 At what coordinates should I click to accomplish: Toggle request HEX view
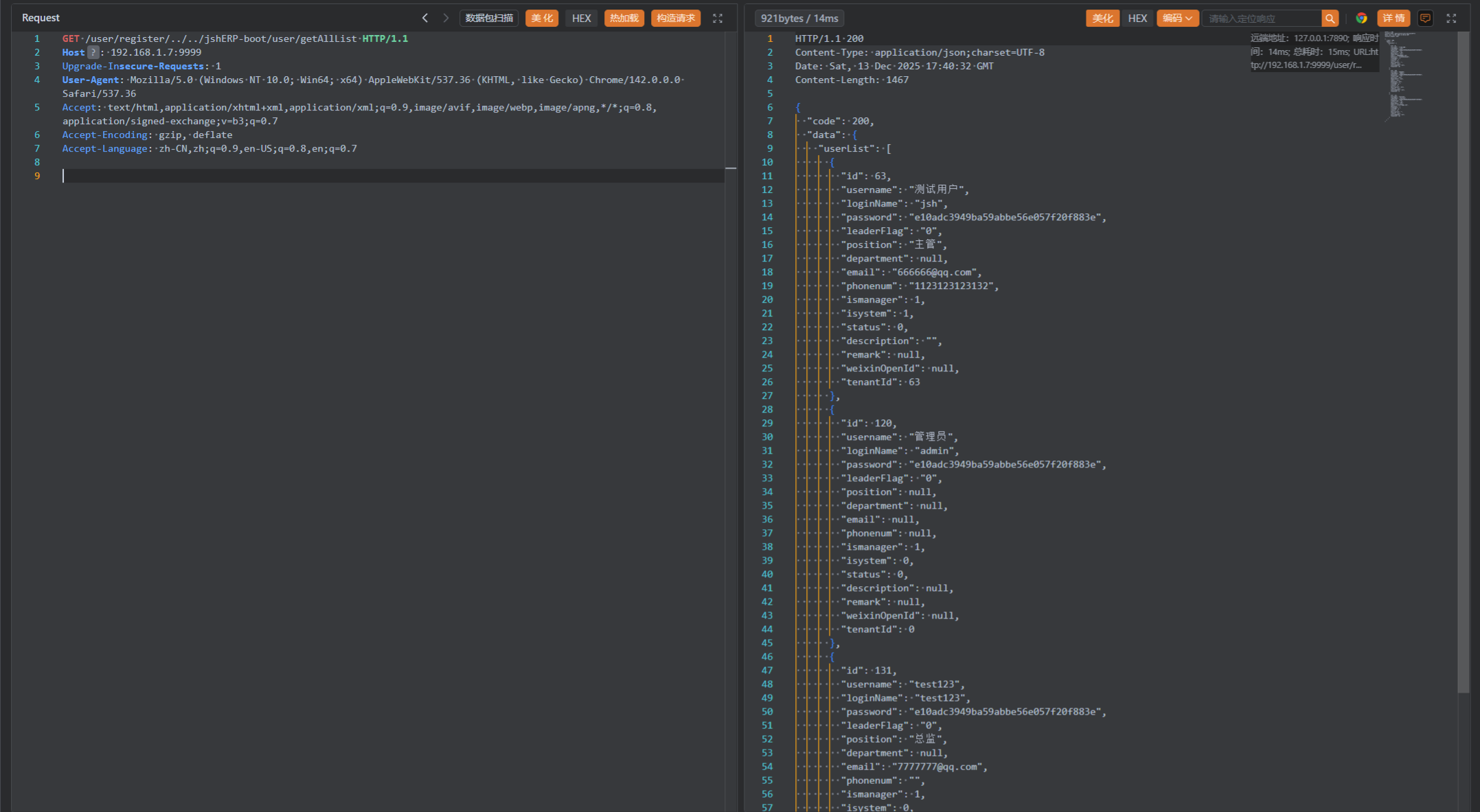[581, 19]
